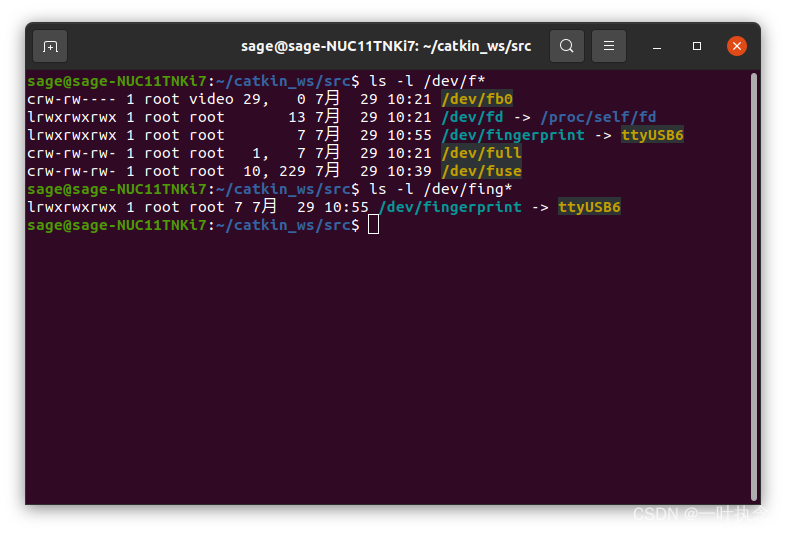786x533 pixels.
Task: Open a new terminal tab
Action: click(50, 46)
